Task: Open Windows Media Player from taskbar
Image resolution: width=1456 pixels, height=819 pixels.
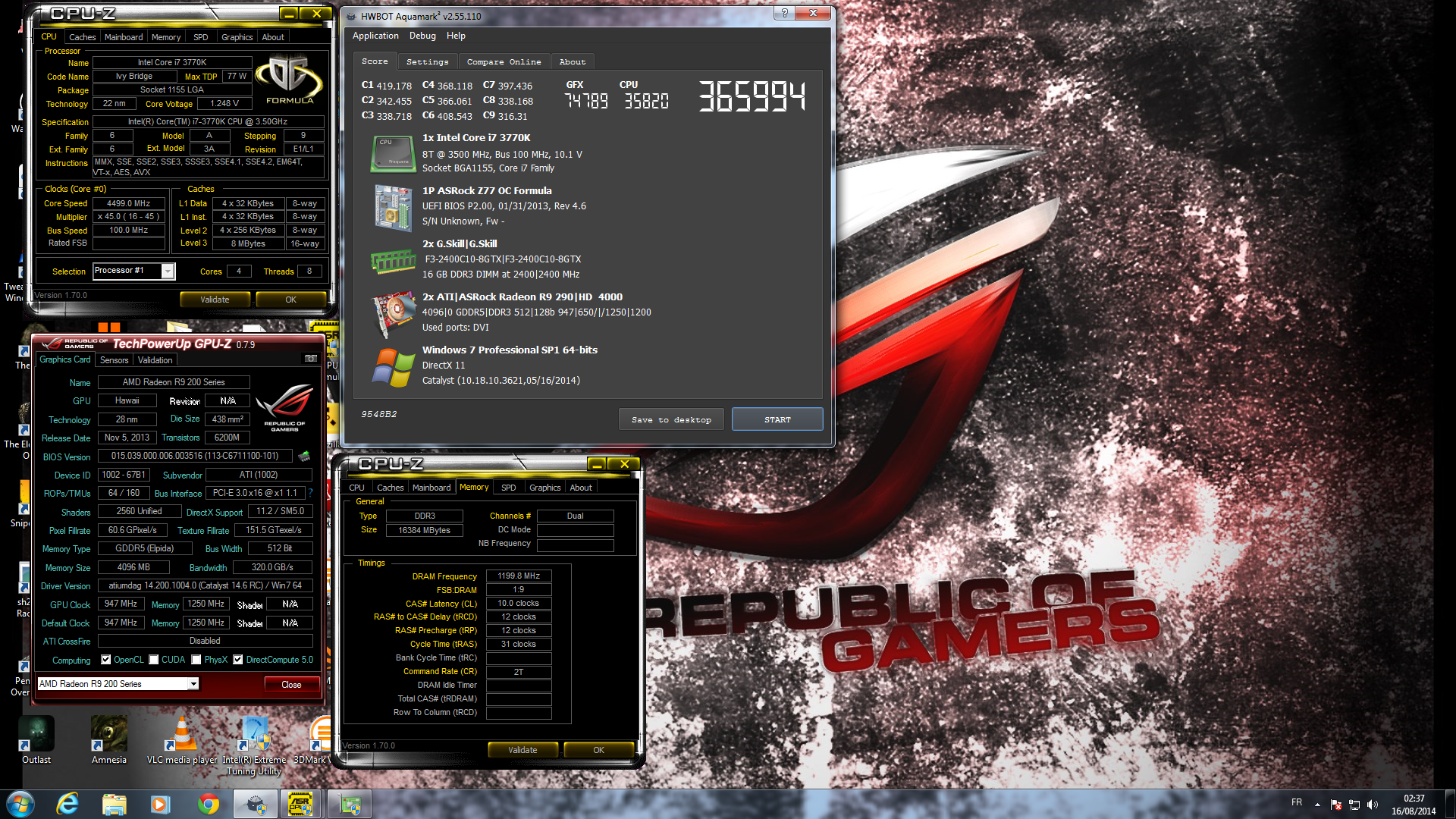Action: coord(160,804)
